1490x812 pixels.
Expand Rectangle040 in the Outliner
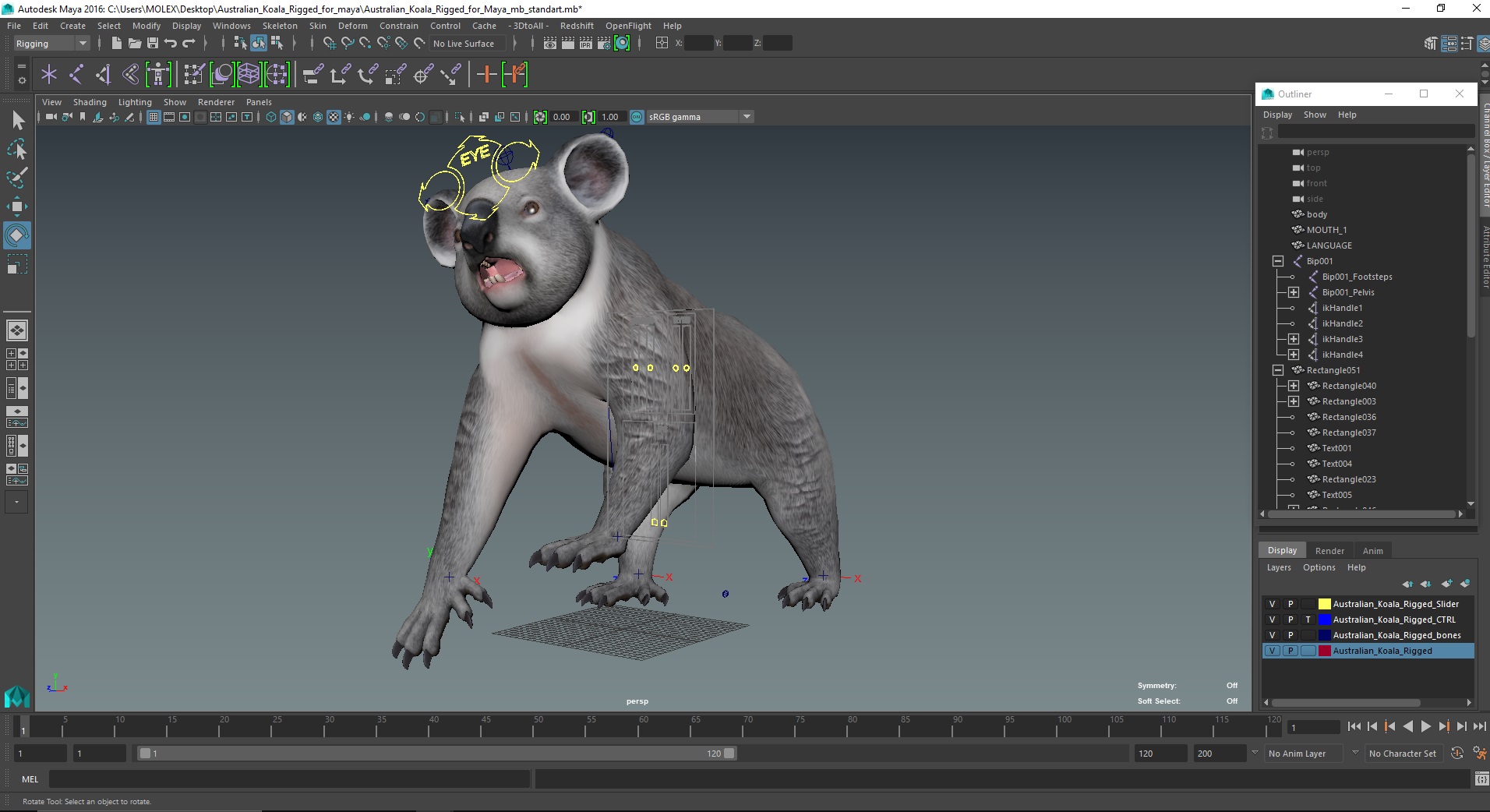click(1294, 386)
